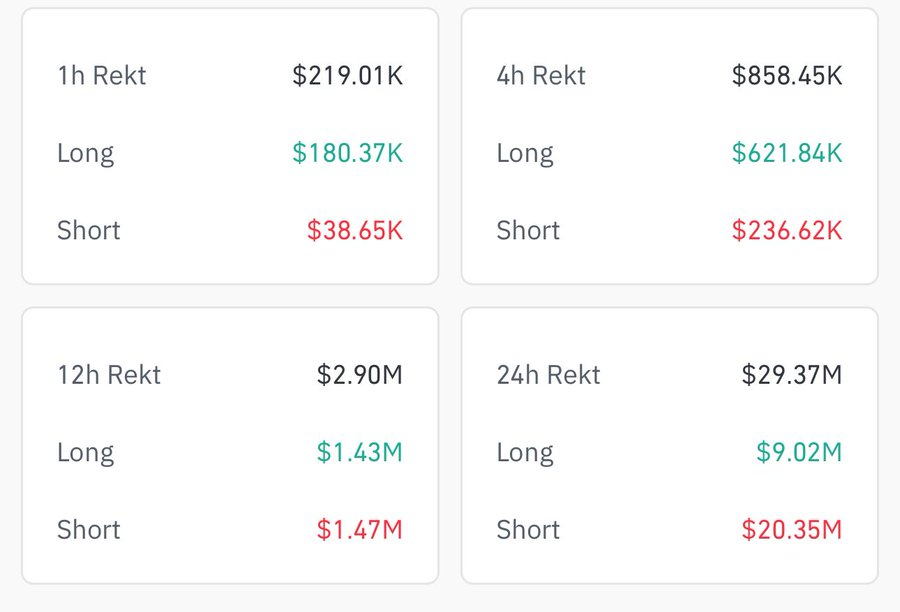900x612 pixels.
Task: Select the 4h Rekt label
Action: [541, 75]
